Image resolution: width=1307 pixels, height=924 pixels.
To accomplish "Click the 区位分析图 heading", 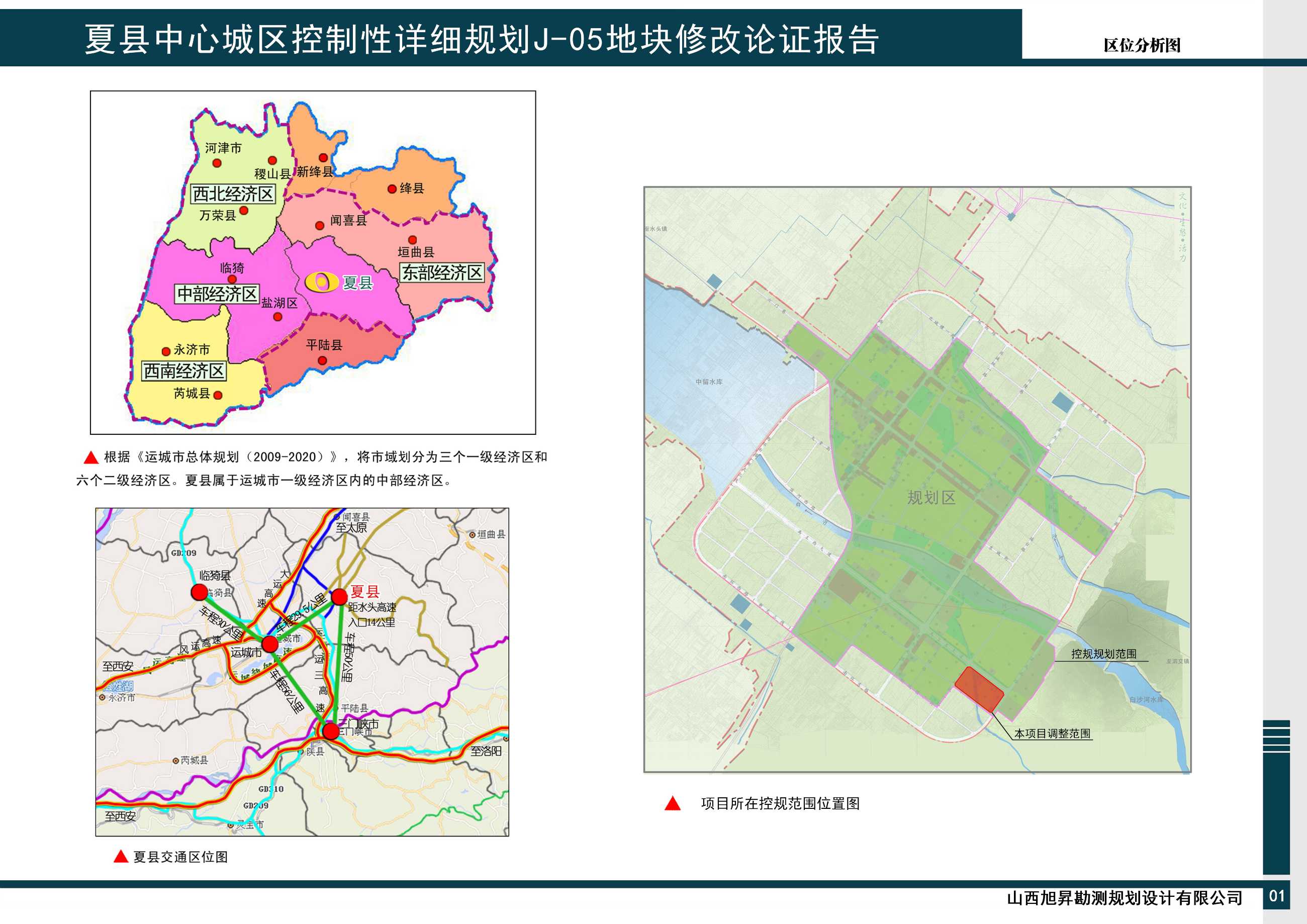I will click(x=1142, y=46).
